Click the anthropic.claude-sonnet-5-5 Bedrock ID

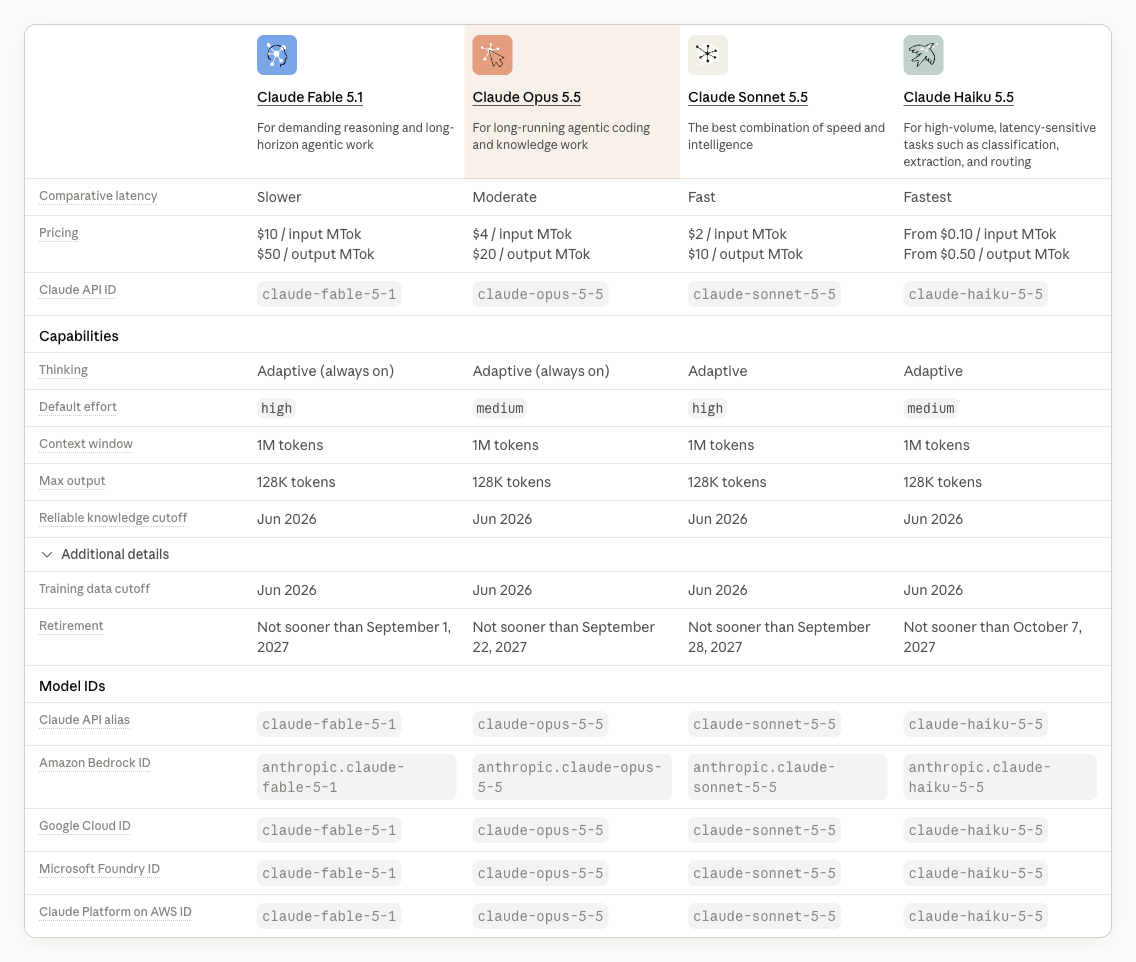tap(788, 777)
